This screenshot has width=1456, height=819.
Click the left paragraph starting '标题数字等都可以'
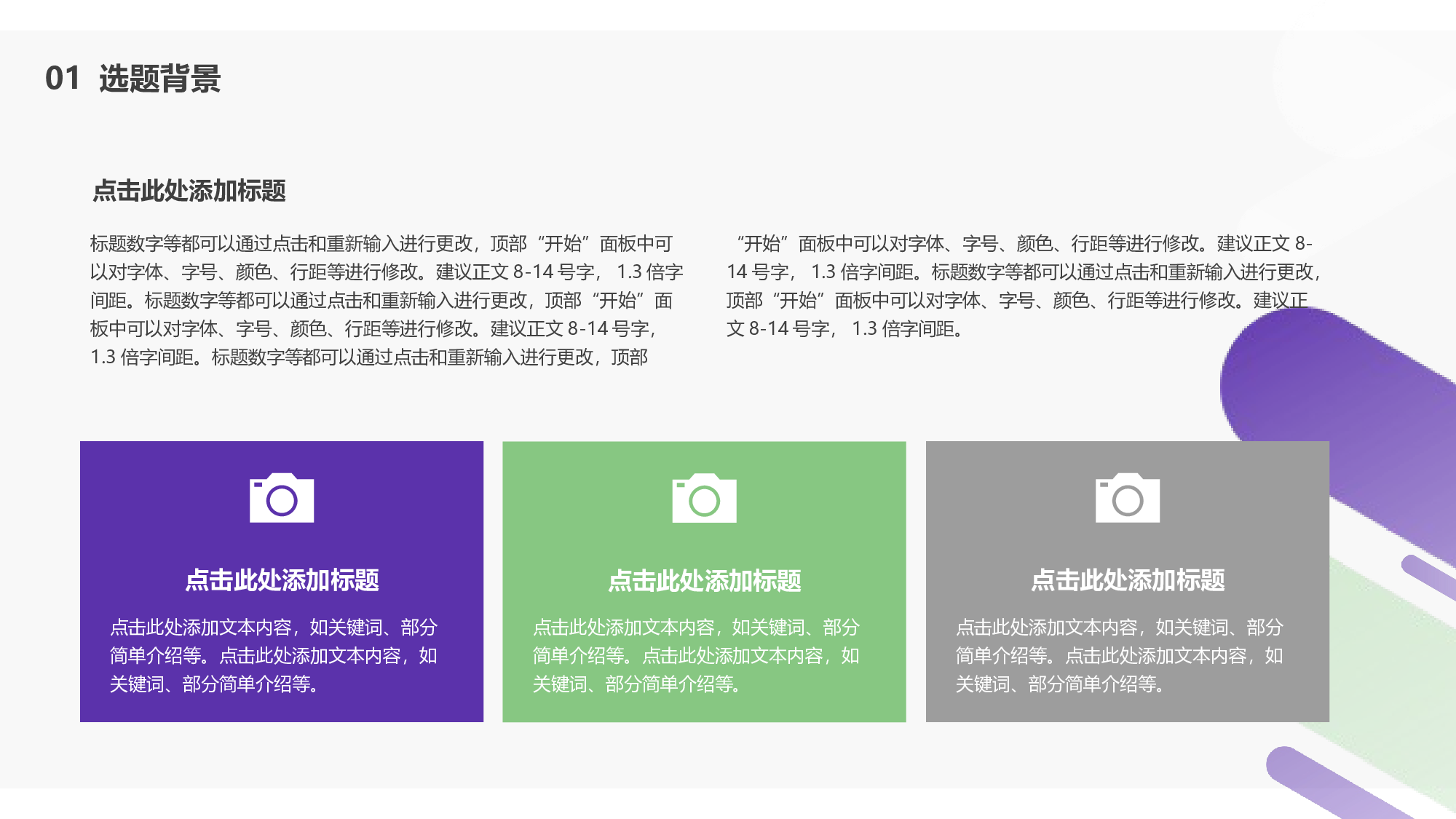click(x=387, y=300)
